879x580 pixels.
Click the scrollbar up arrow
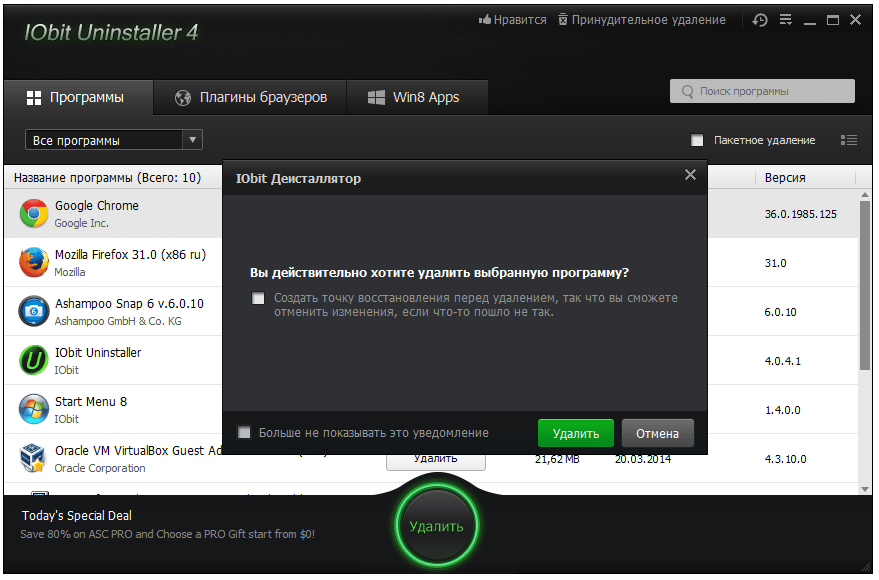point(865,194)
